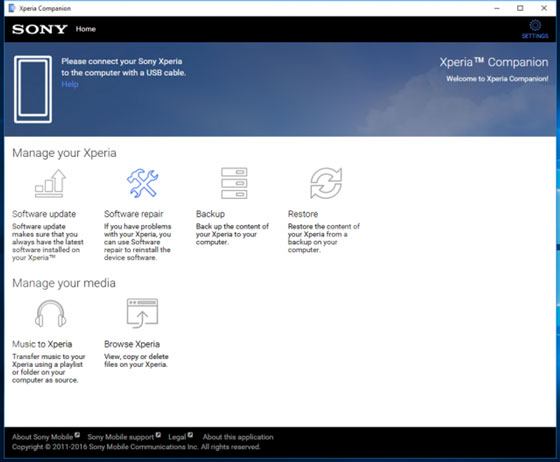This screenshot has height=462, width=560.
Task: Select the Browse Xperia heading
Action: point(132,344)
